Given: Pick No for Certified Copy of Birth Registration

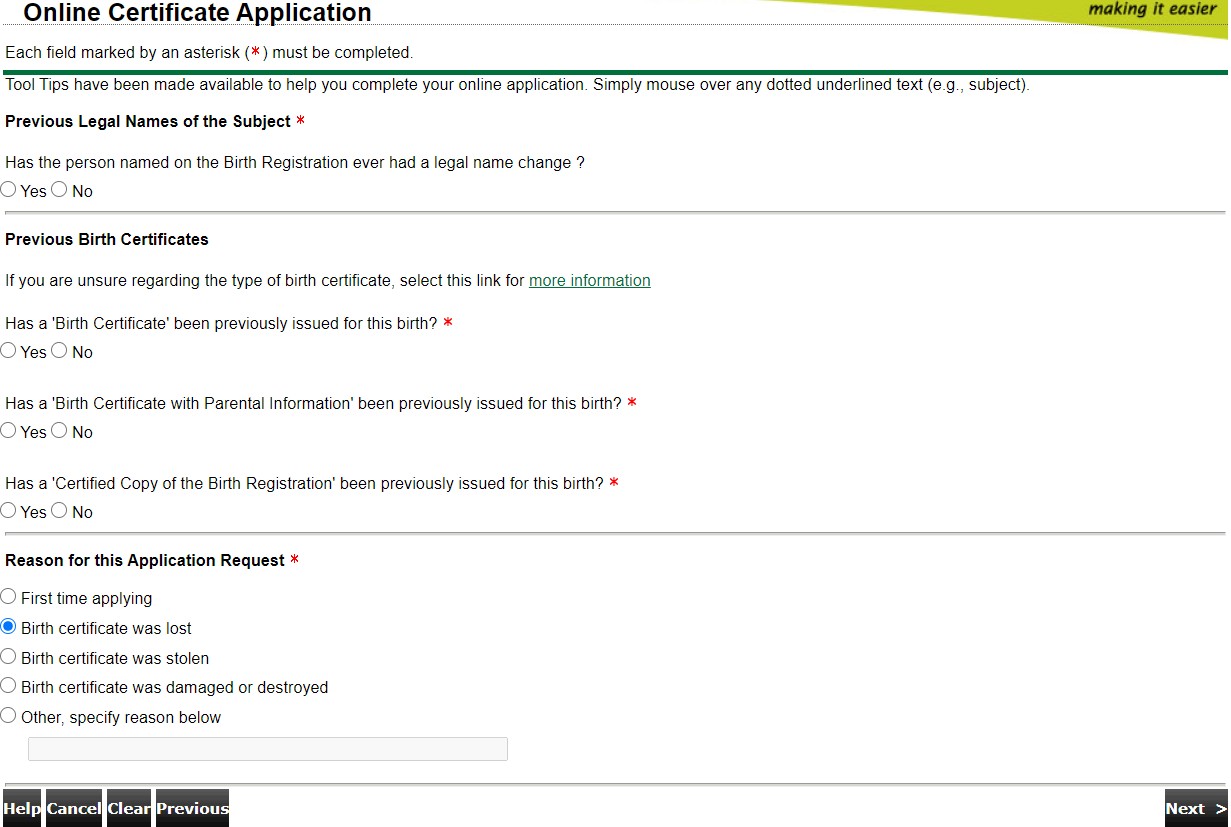Looking at the screenshot, I should 59,510.
